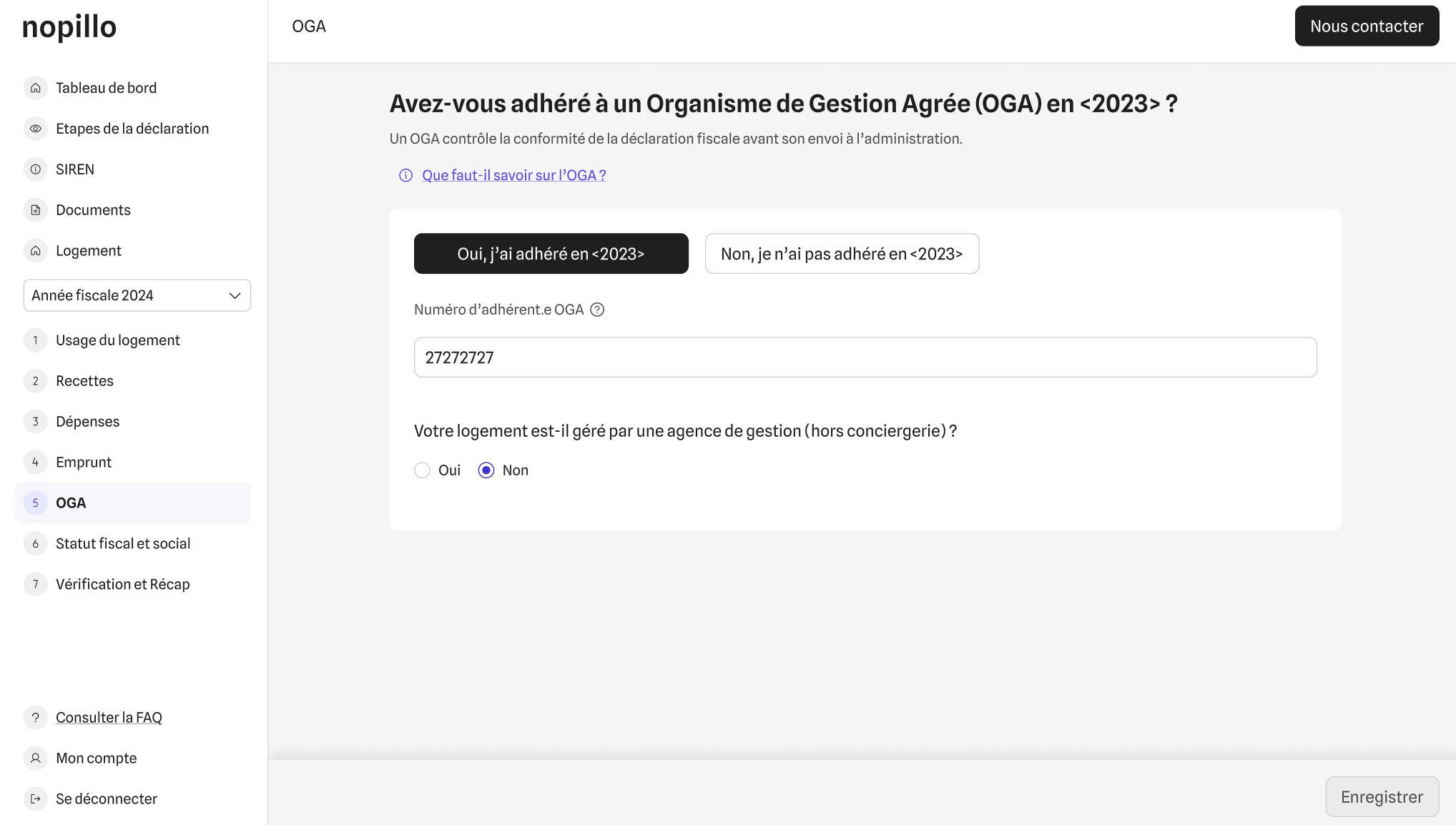The height and width of the screenshot is (825, 1456).
Task: Click the Logement house icon
Action: [36, 251]
